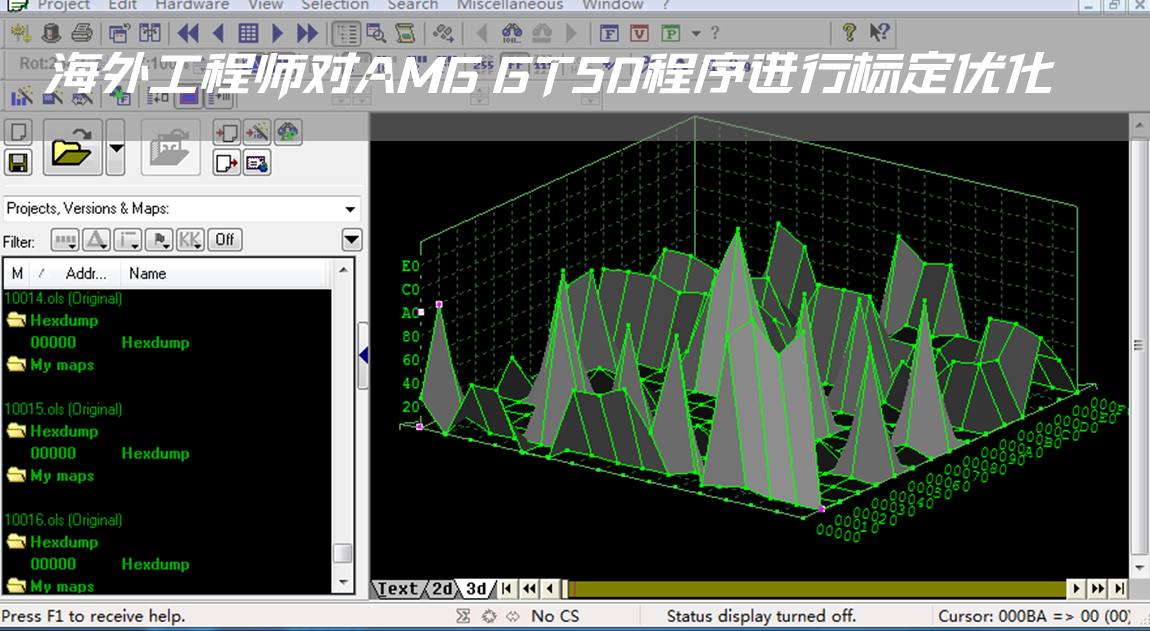The image size is (1150, 631).
Task: Click the olive horizontal position slider bar
Action: 815,589
